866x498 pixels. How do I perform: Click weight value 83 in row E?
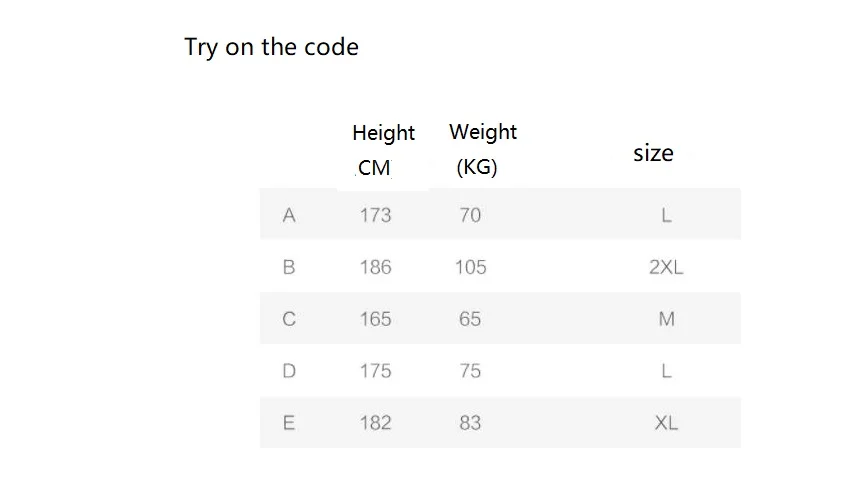[x=470, y=423]
